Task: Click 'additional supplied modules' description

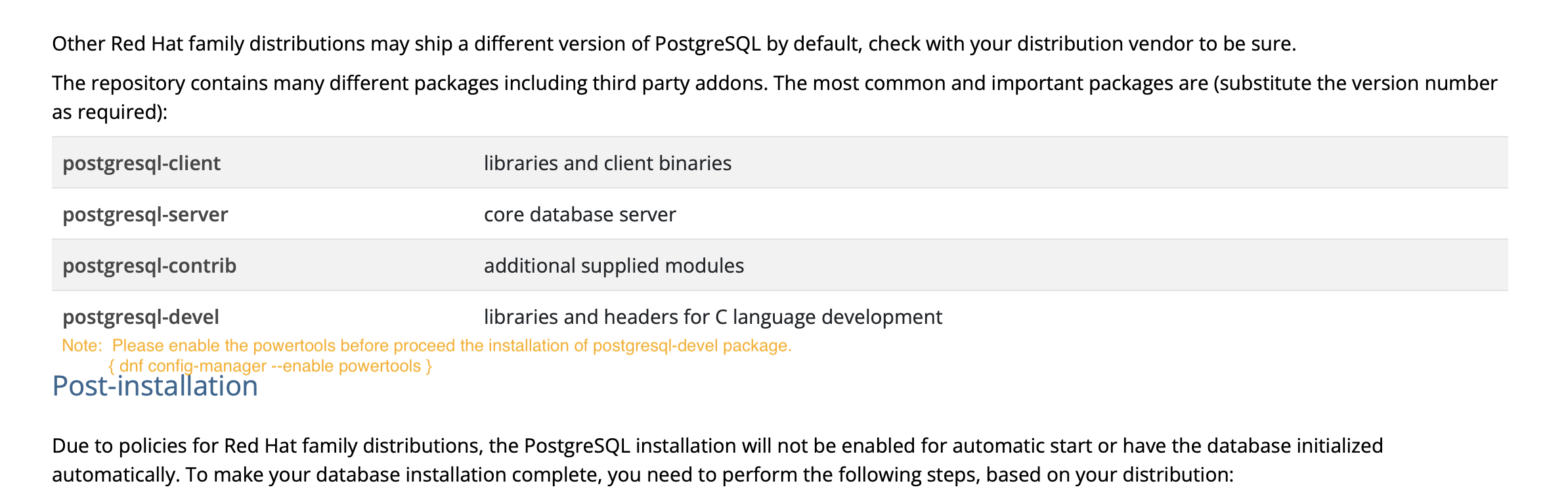Action: (614, 265)
